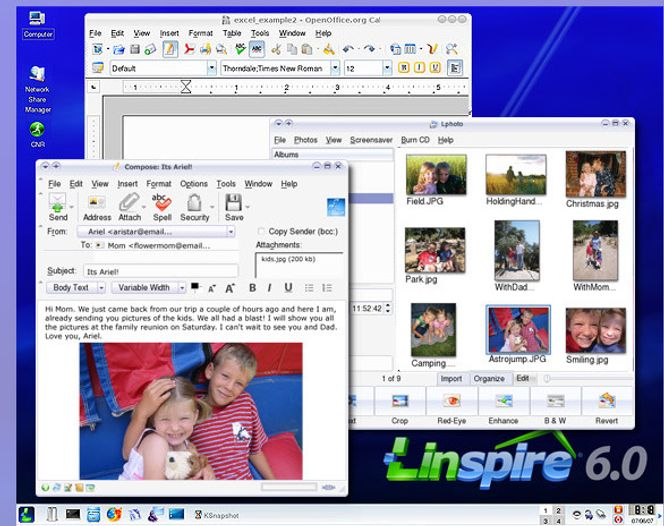Open the terminal icon in taskbar
The width and height of the screenshot is (664, 526).
click(x=73, y=514)
